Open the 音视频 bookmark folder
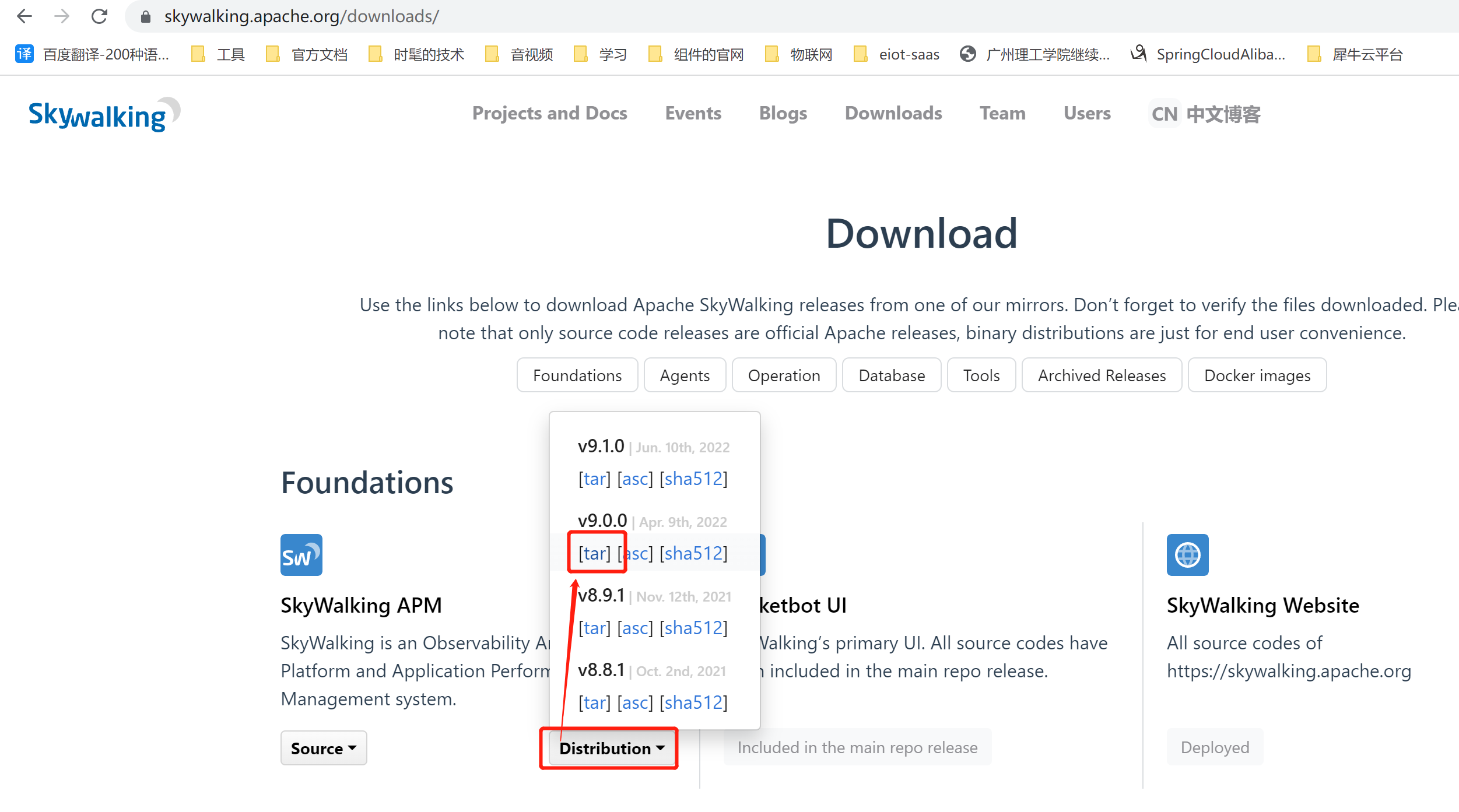Image resolution: width=1459 pixels, height=812 pixels. (x=519, y=54)
